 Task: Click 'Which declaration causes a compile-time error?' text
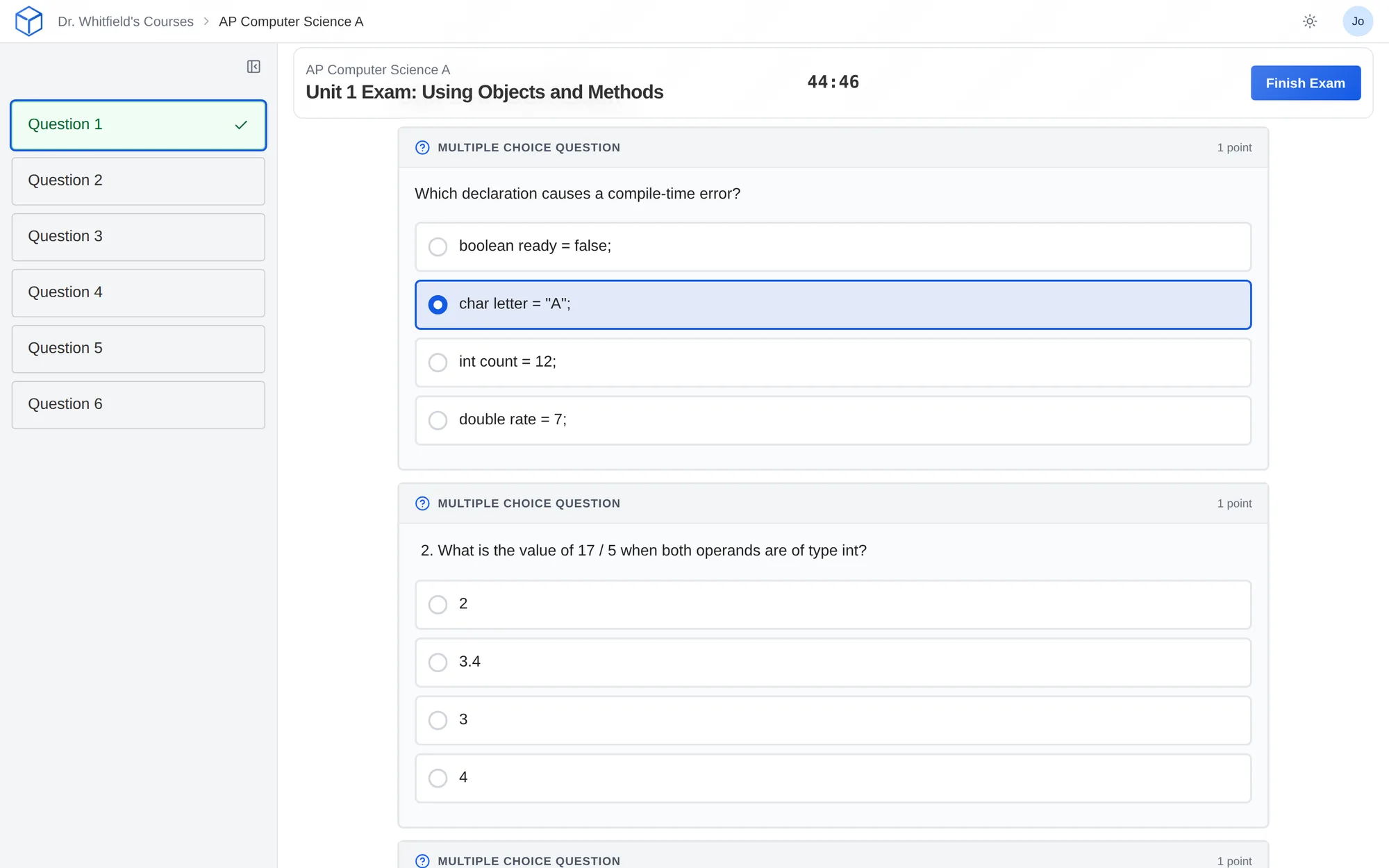(x=578, y=194)
